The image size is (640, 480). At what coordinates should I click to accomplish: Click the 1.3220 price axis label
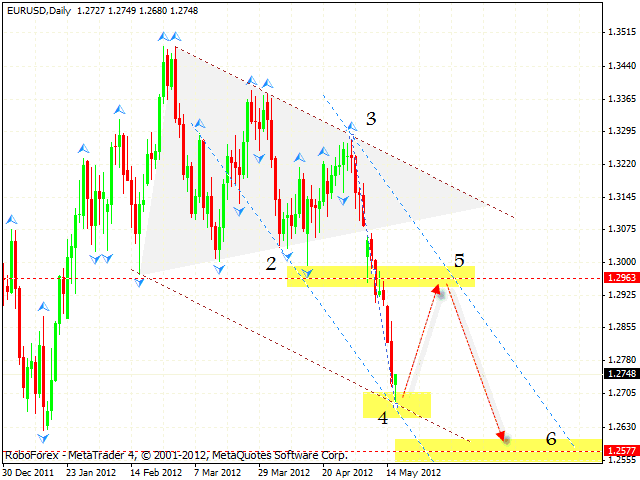[622, 164]
